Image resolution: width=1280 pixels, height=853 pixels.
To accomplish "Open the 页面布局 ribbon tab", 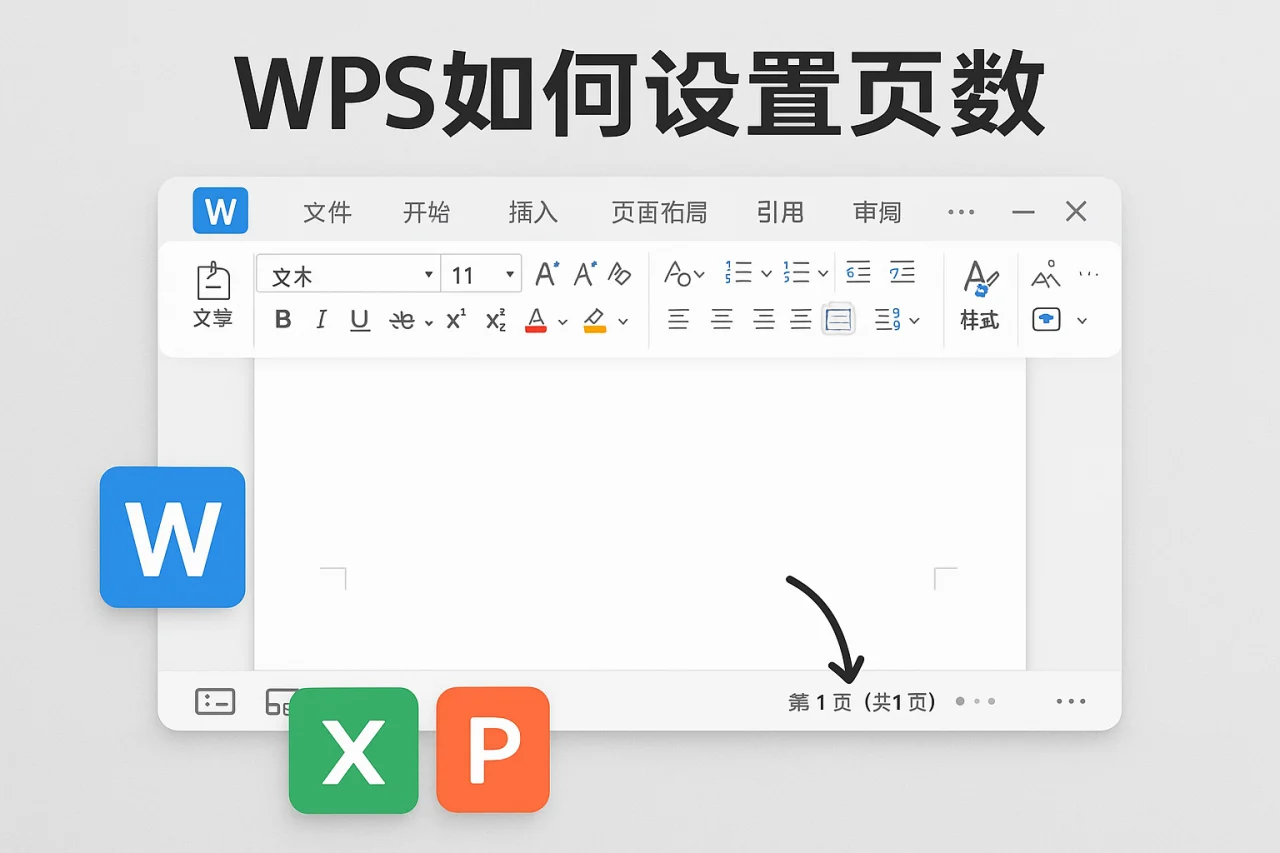I will (x=659, y=212).
